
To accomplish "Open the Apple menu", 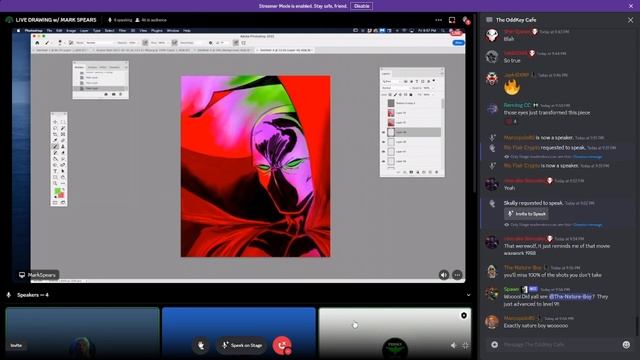I will (18, 31).
